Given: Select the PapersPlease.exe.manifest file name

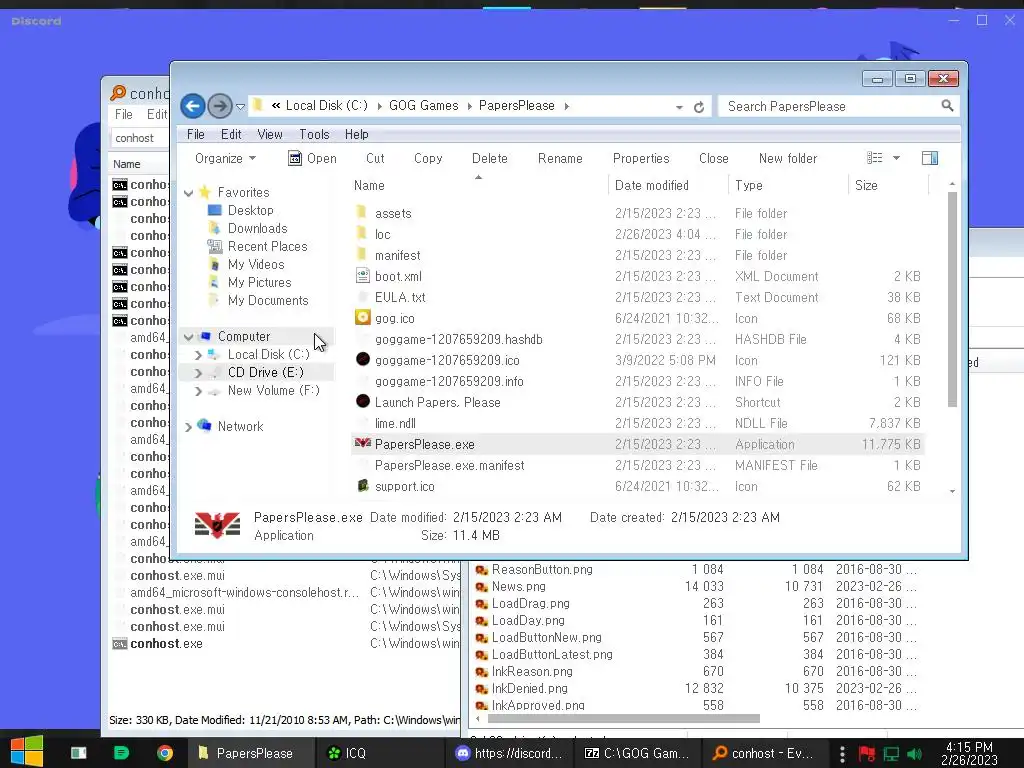Looking at the screenshot, I should click(449, 466).
